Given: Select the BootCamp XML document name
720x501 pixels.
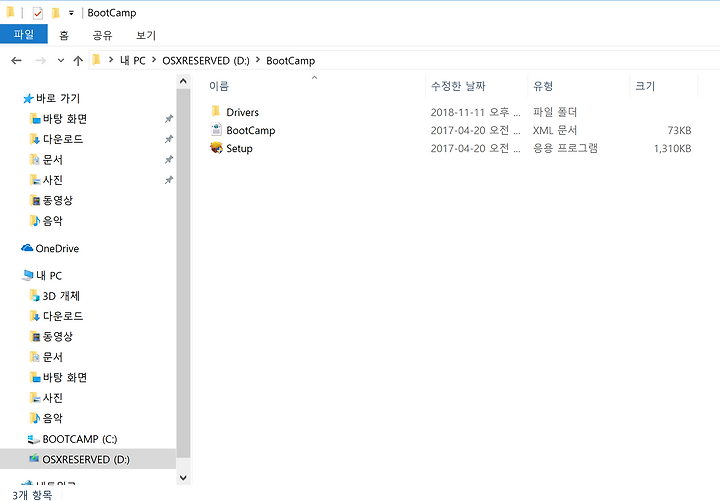Looking at the screenshot, I should click(x=251, y=130).
